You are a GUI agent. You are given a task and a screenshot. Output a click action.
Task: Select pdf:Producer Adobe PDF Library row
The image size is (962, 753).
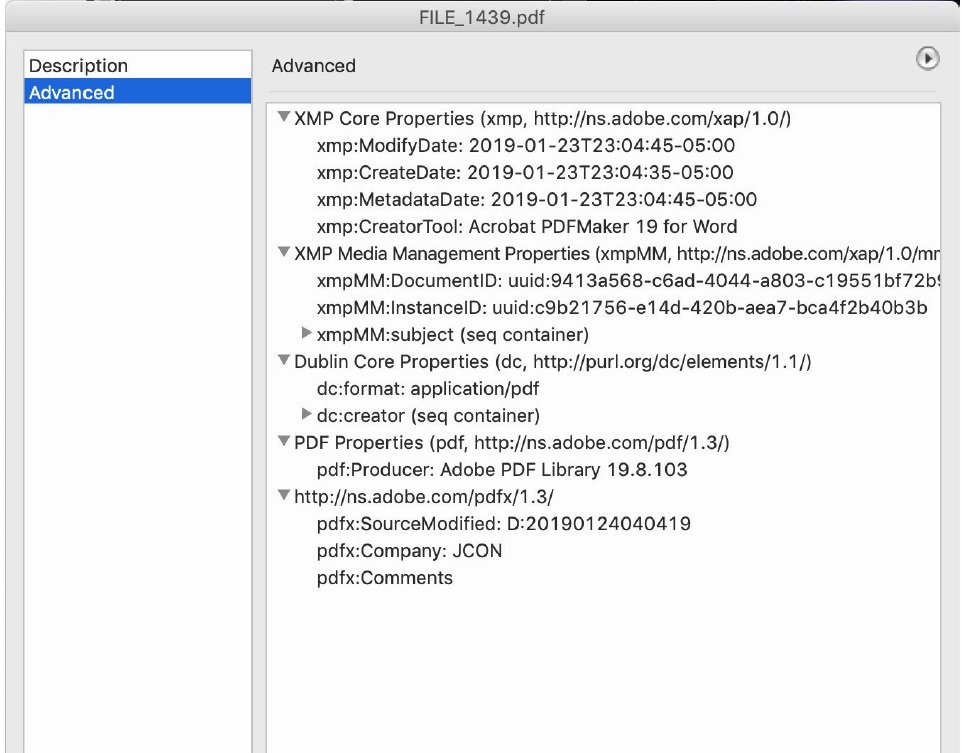tap(501, 469)
